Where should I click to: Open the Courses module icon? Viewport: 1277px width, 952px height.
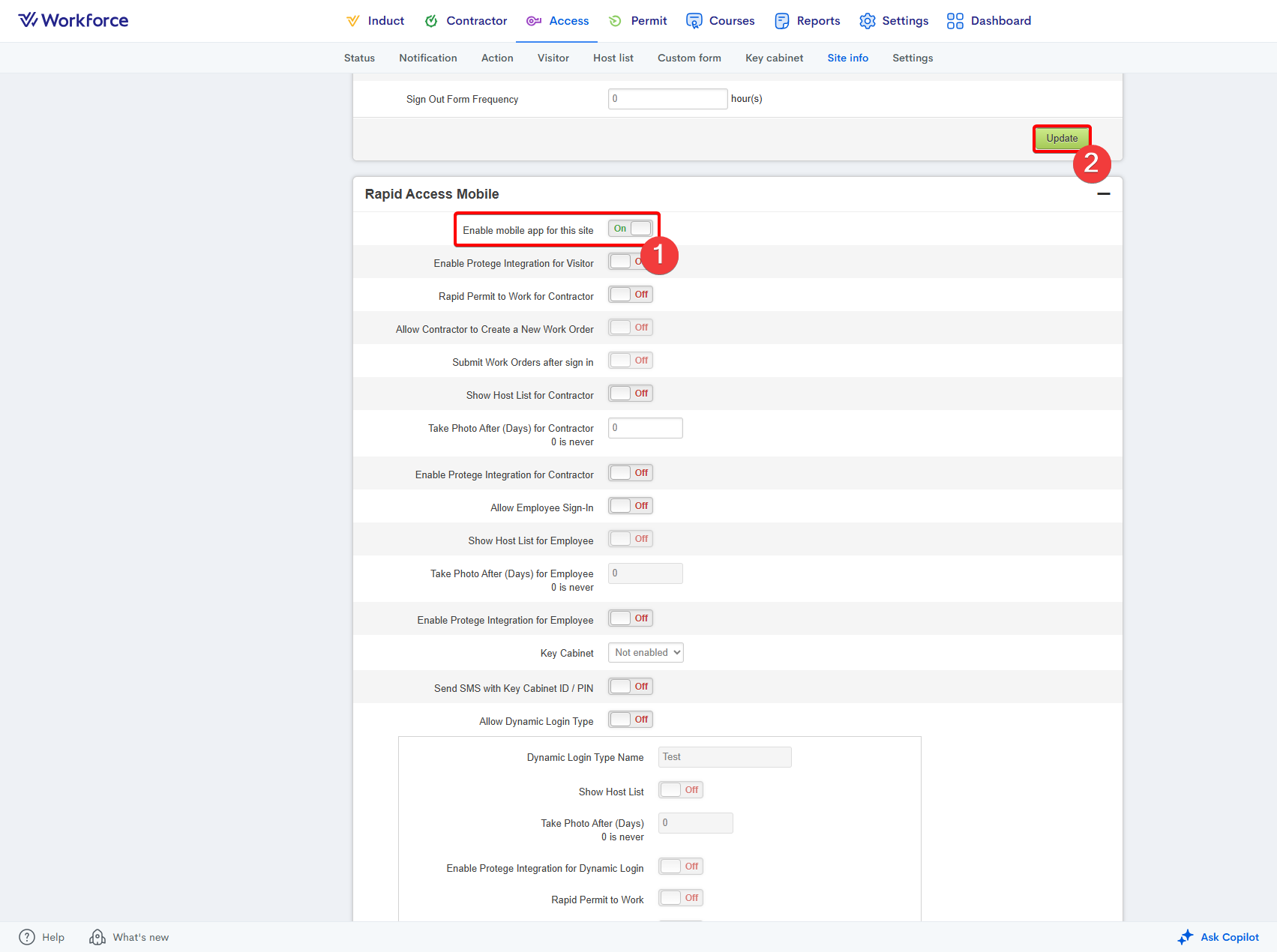(x=694, y=21)
